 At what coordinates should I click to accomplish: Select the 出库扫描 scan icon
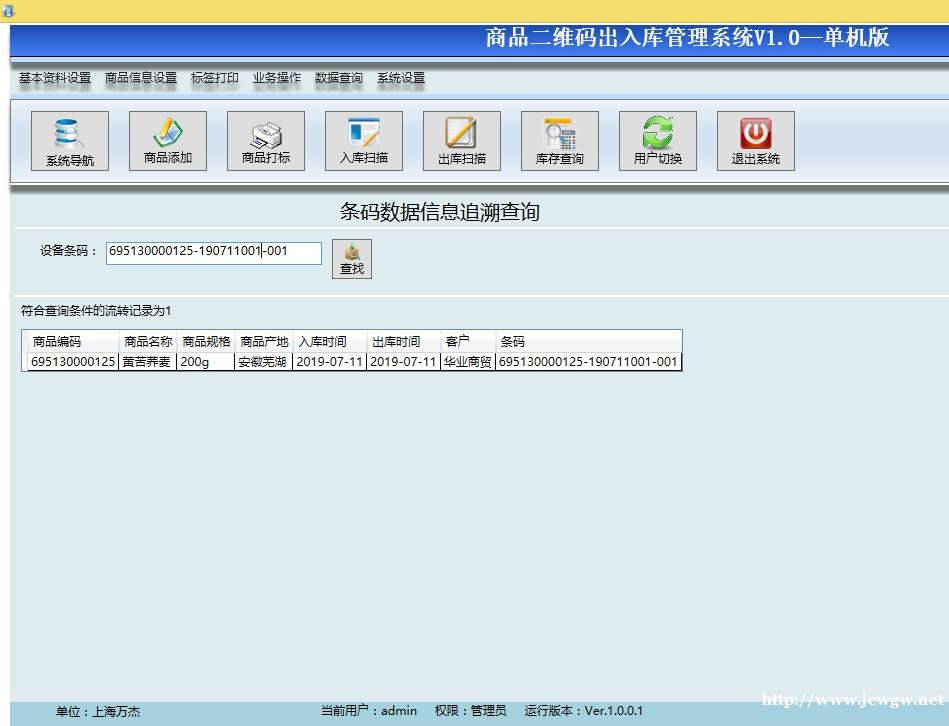(461, 141)
